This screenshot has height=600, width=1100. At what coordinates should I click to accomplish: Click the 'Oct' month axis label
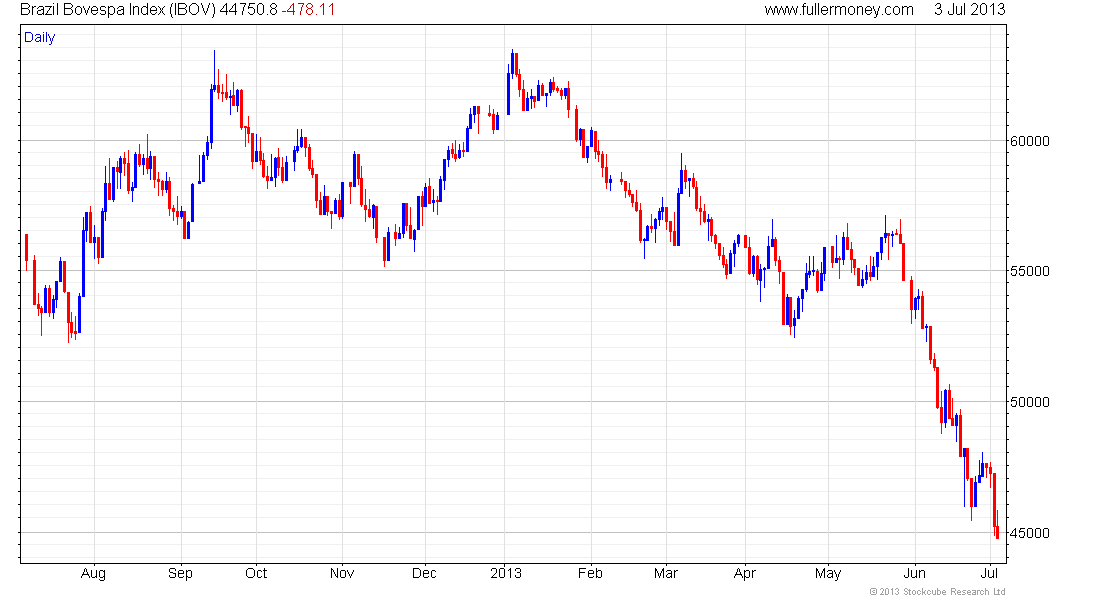pos(256,573)
